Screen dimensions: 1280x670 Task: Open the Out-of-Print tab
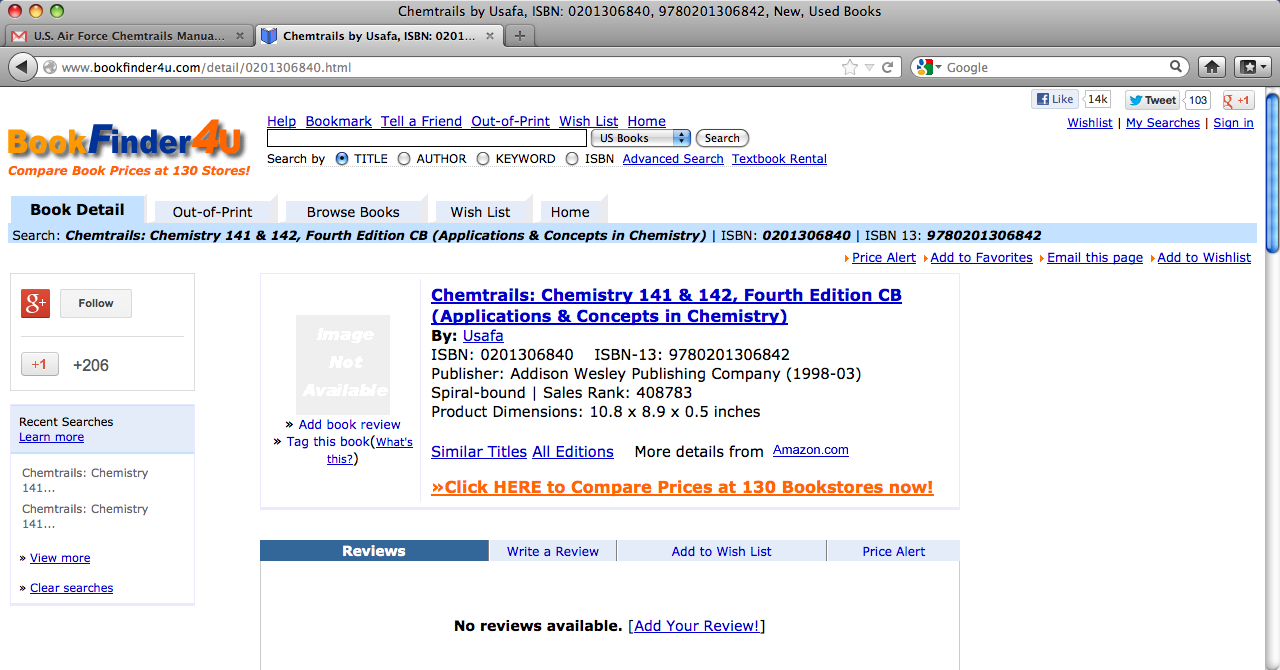212,212
